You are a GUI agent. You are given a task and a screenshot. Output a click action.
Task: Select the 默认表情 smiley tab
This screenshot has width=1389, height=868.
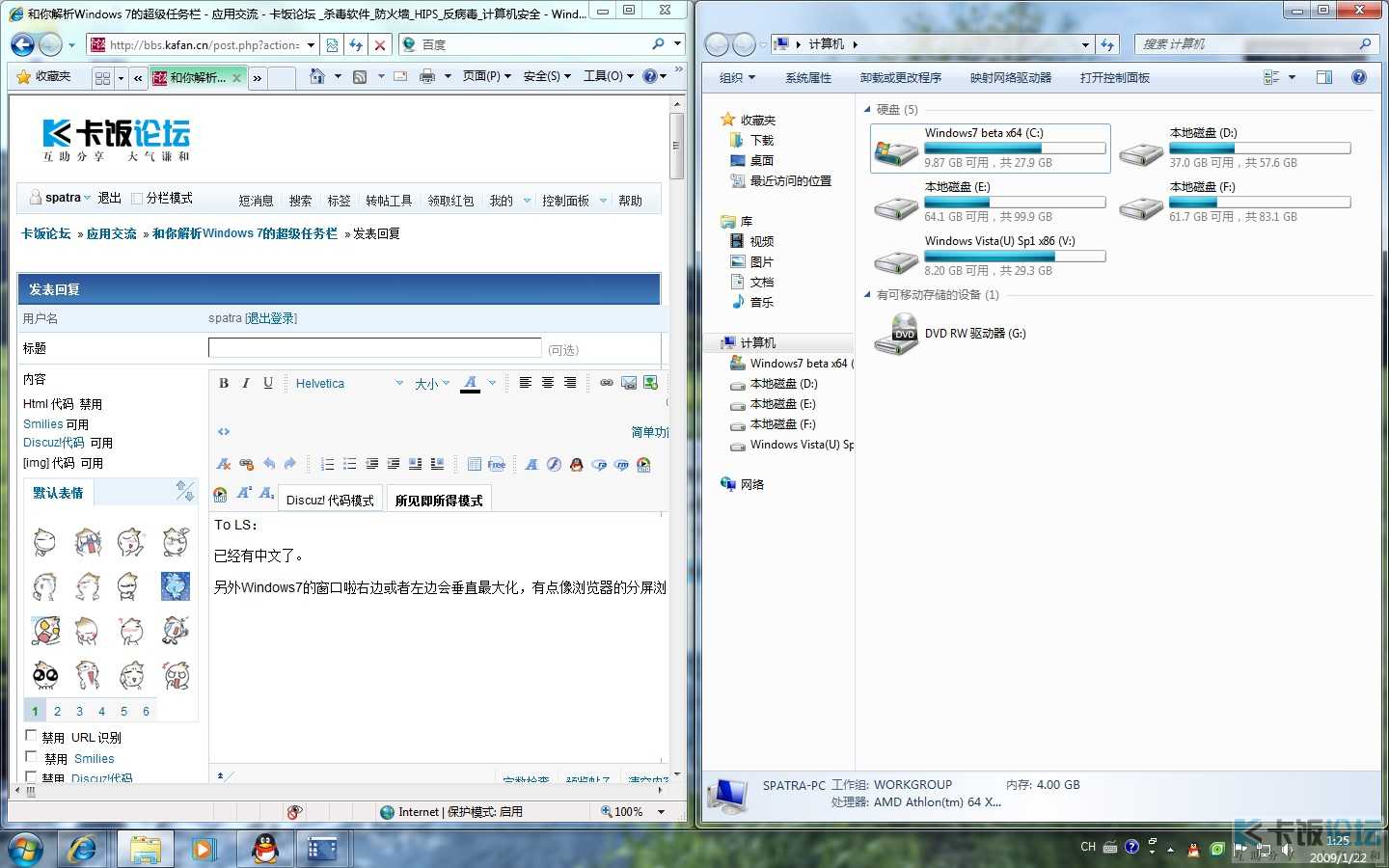(x=58, y=493)
